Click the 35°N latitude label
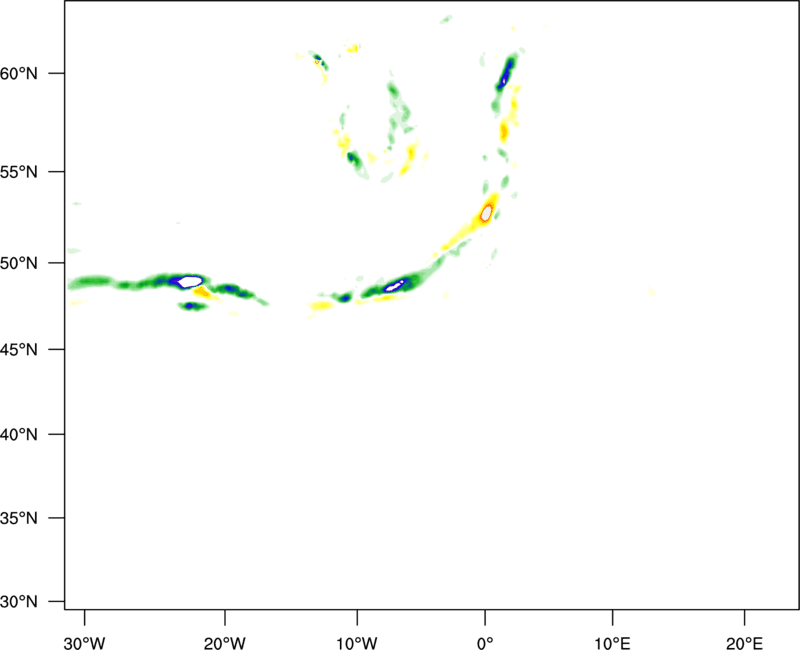This screenshot has width=800, height=650. click(19, 518)
